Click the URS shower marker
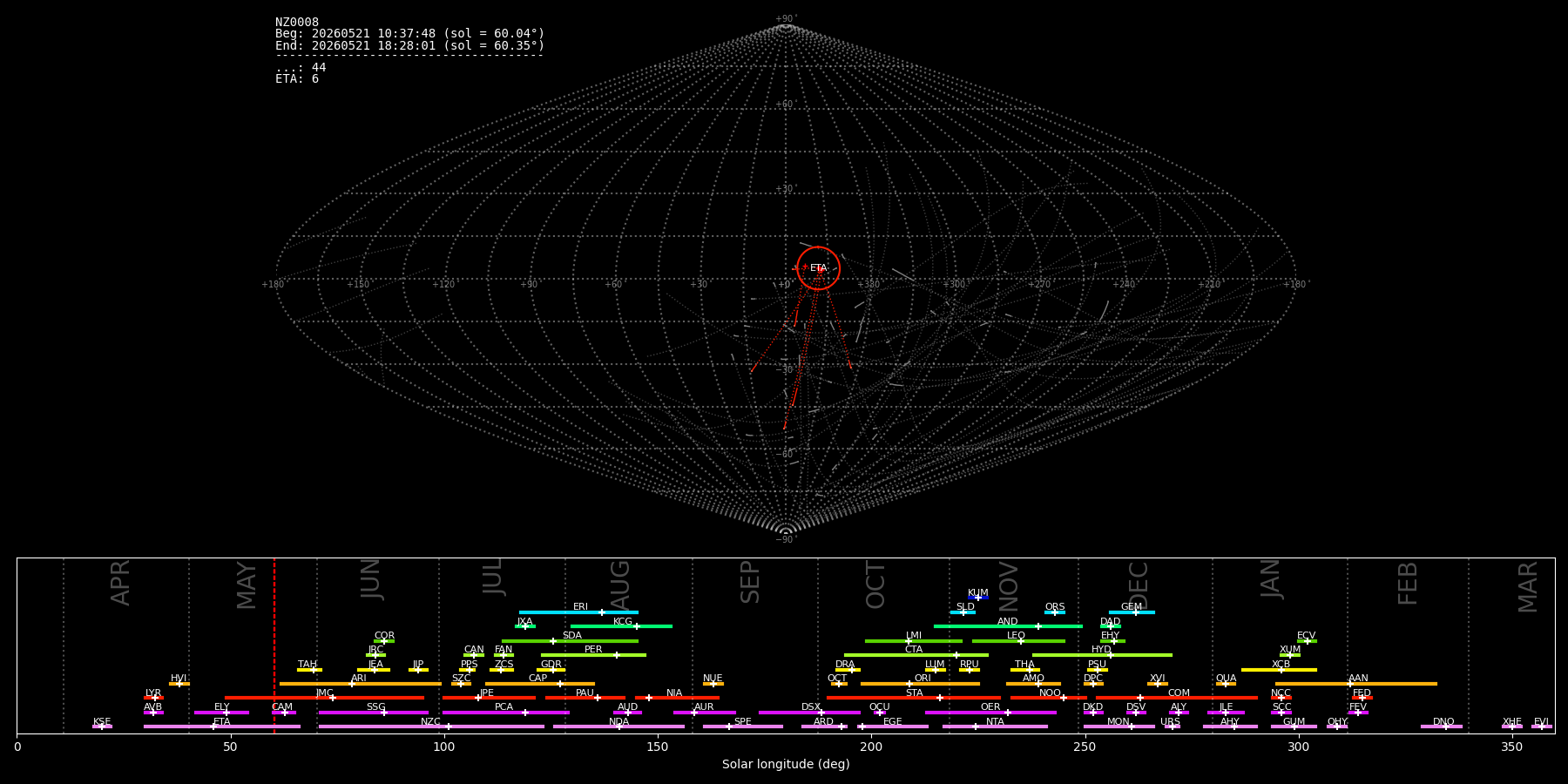Viewport: 1568px width, 784px height. [1172, 727]
